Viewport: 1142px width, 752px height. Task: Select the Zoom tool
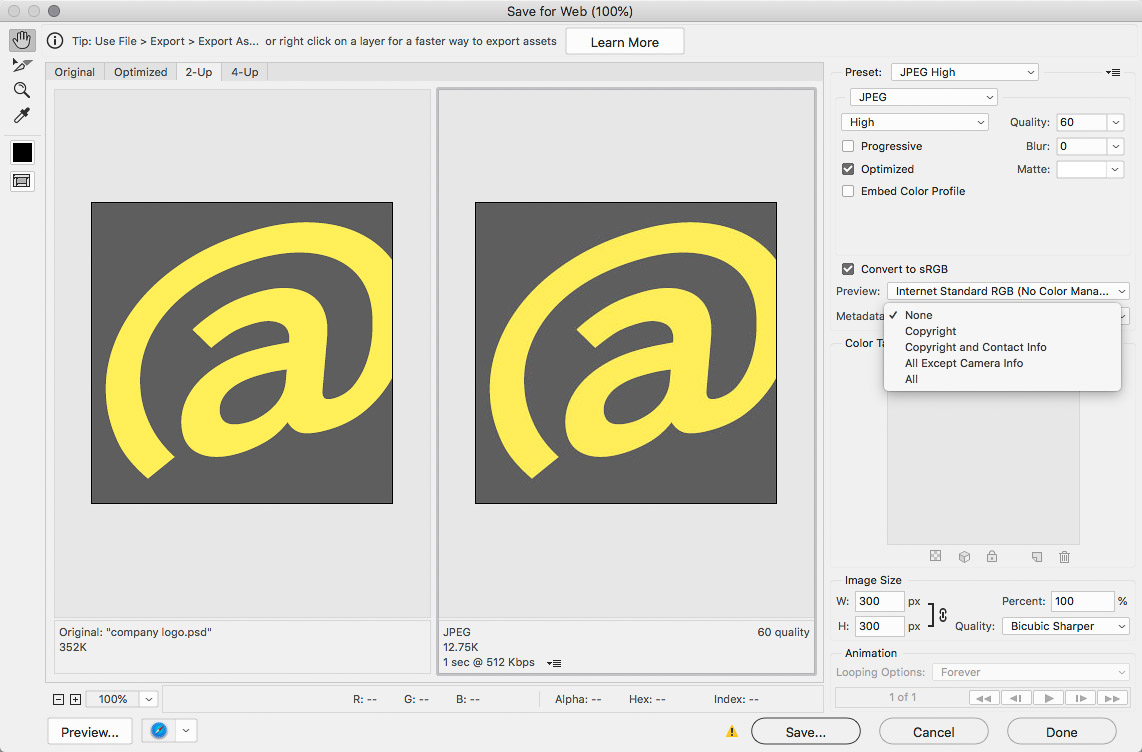point(22,90)
